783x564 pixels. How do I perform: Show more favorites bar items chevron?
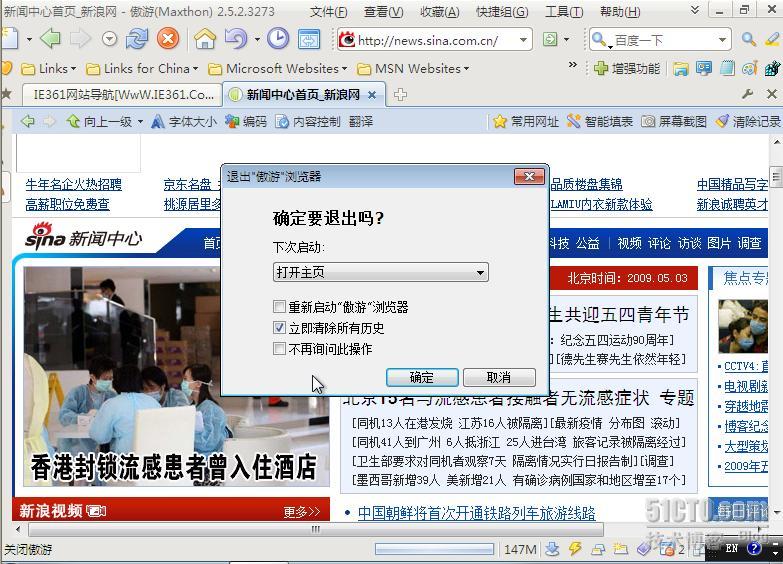coord(573,65)
